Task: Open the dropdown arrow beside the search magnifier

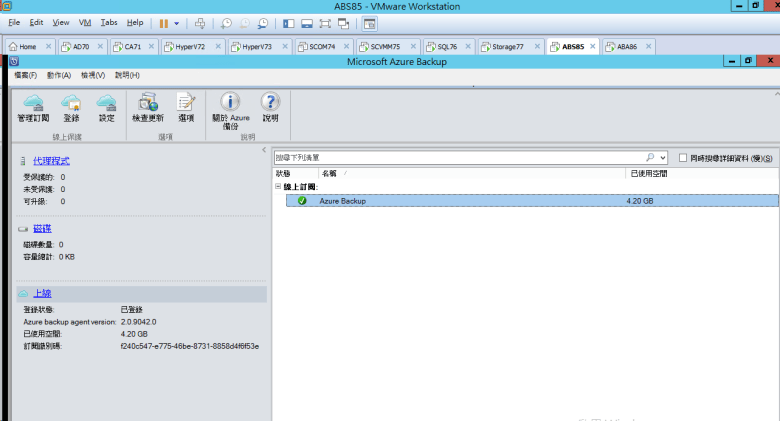Action: click(x=662, y=158)
